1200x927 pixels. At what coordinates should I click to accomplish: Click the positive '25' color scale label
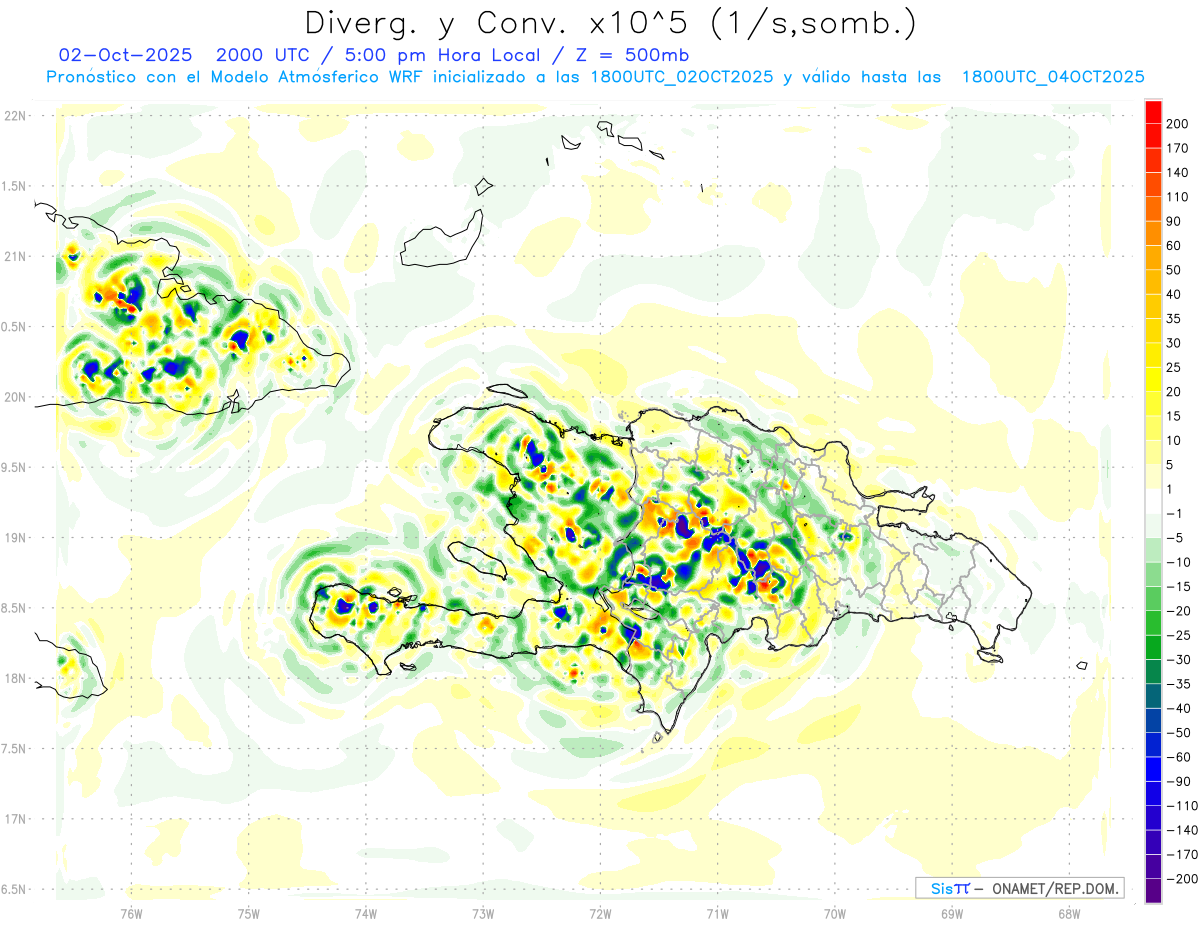[1175, 367]
